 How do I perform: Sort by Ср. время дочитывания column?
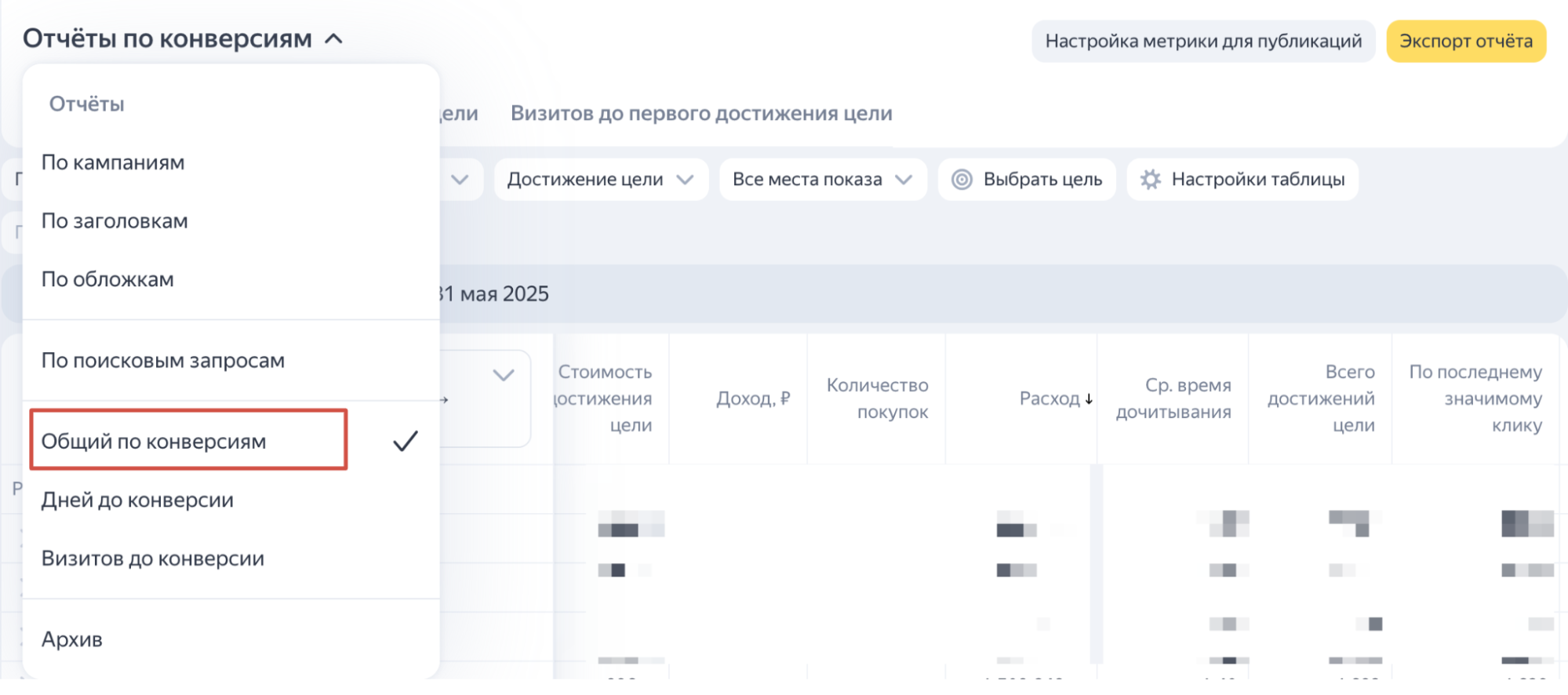coord(1173,398)
